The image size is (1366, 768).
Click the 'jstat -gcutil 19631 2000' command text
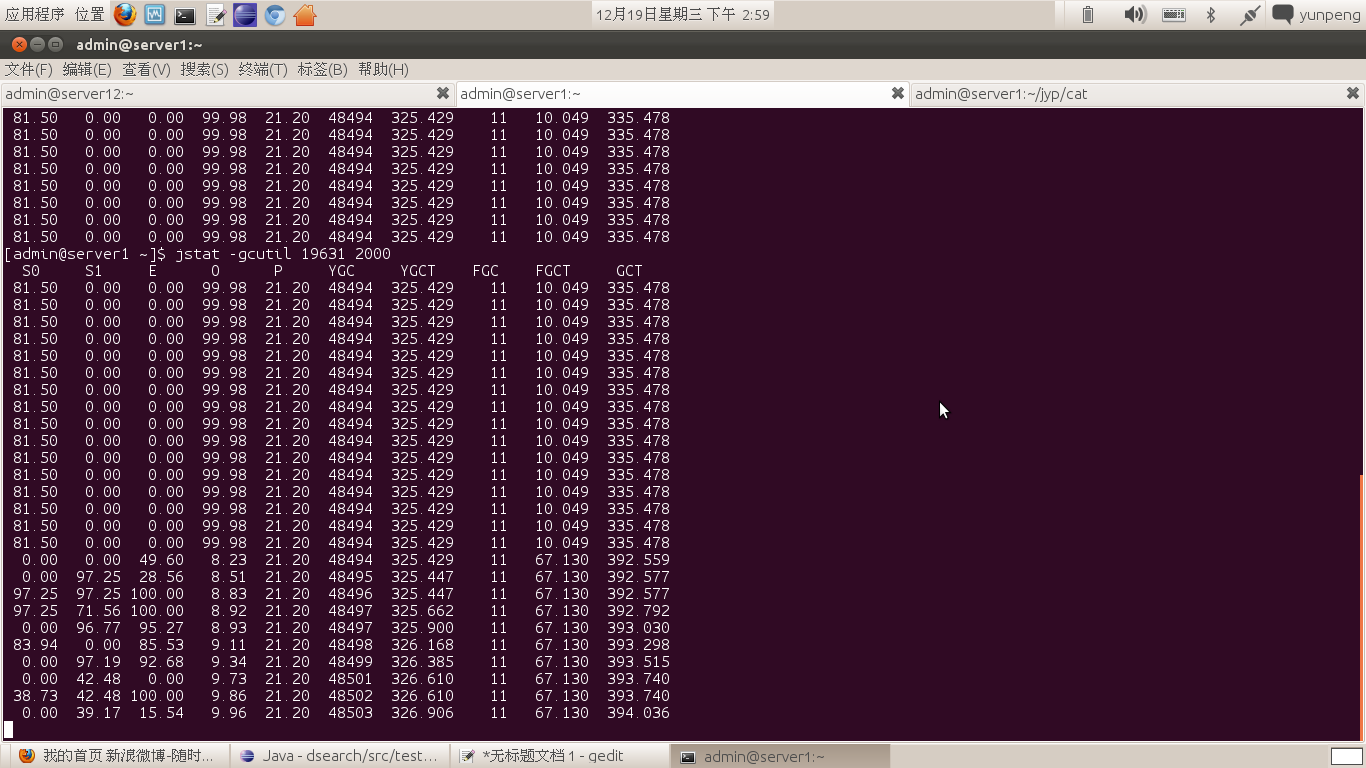(x=283, y=254)
